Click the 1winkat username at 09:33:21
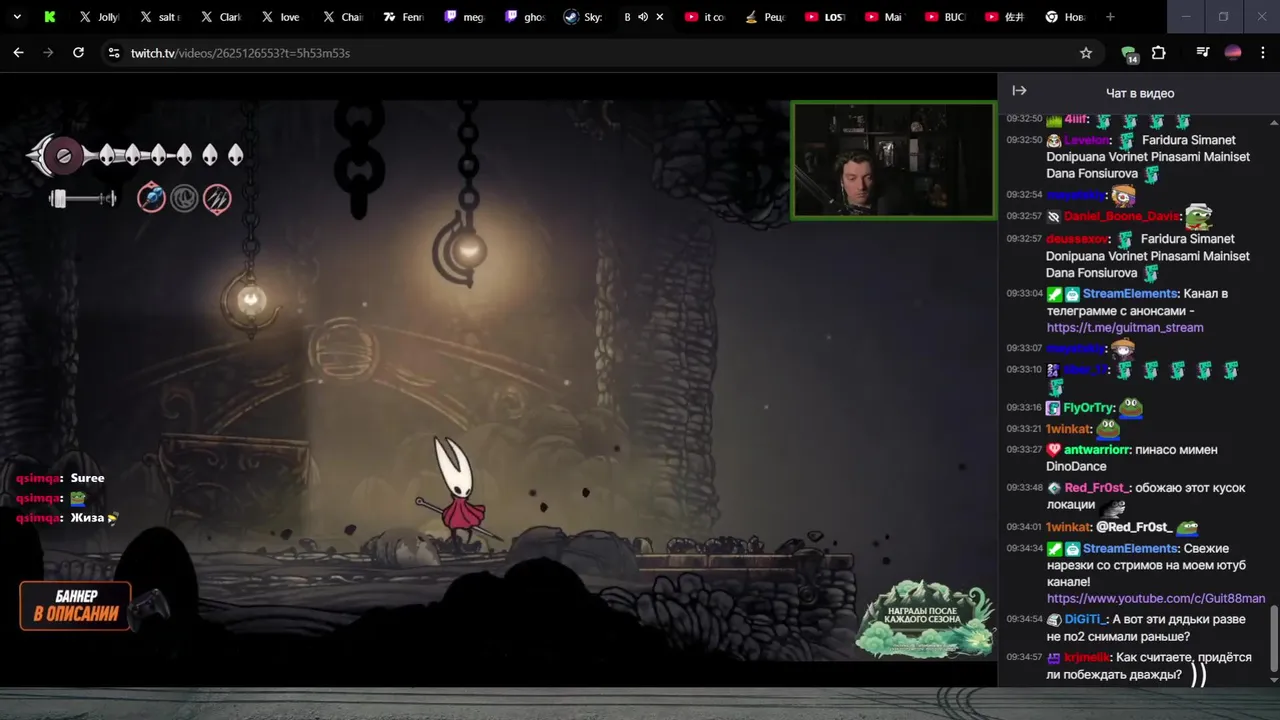This screenshot has height=720, width=1280. (x=1067, y=429)
